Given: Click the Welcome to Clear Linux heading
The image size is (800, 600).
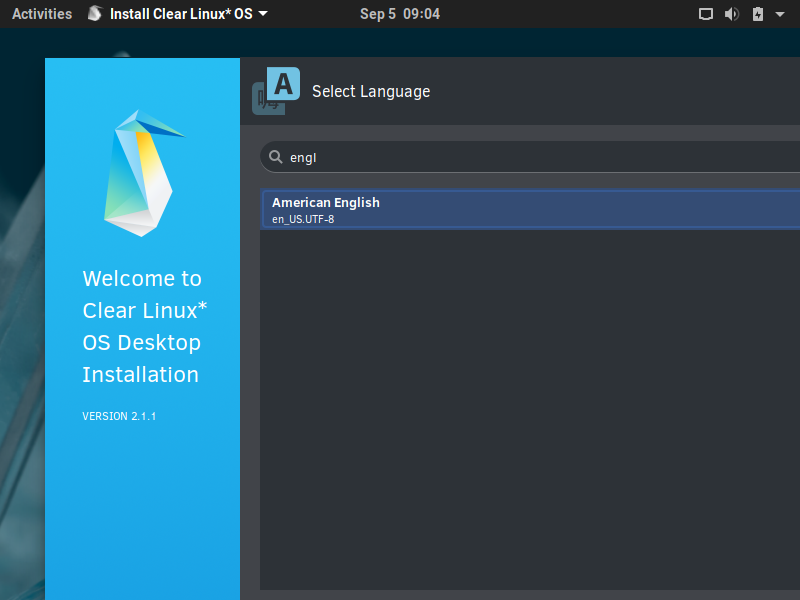Looking at the screenshot, I should [x=142, y=278].
